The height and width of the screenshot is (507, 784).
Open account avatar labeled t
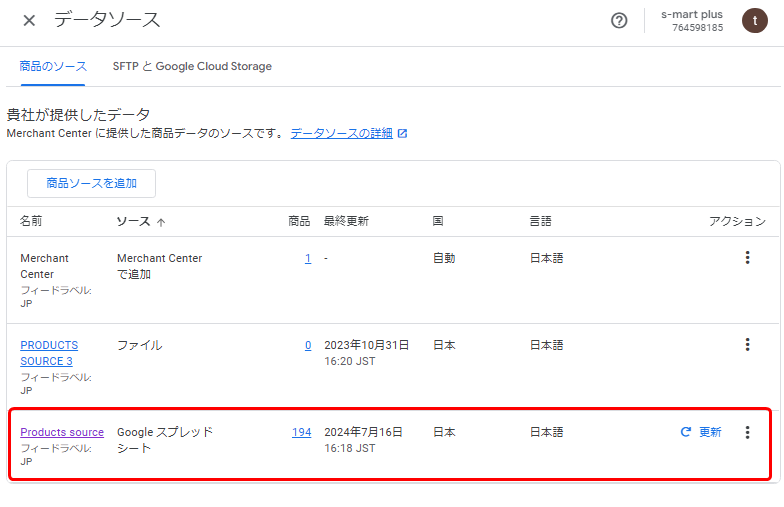pyautogui.click(x=754, y=21)
